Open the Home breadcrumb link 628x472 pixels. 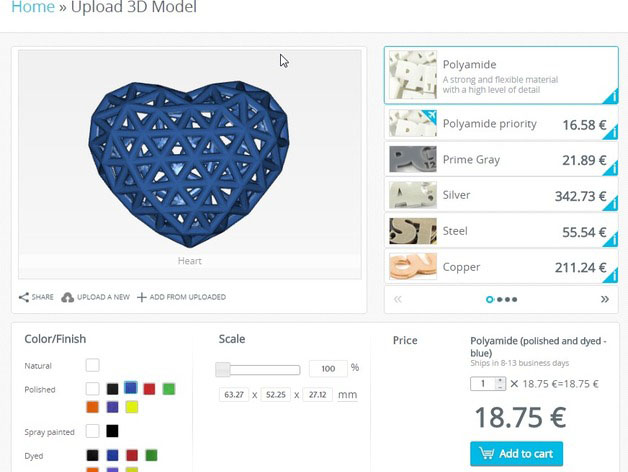(x=33, y=8)
